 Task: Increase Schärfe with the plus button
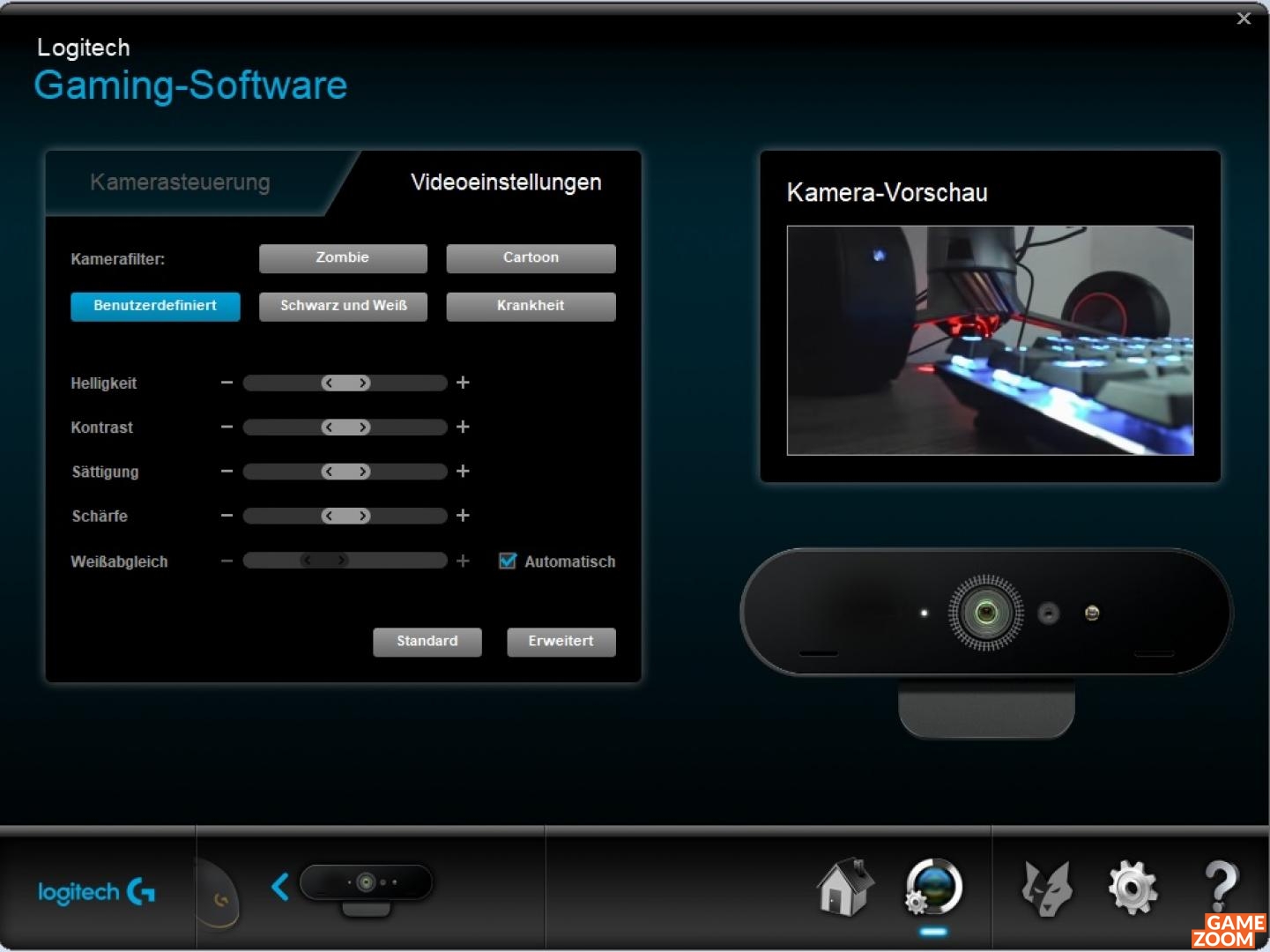463,516
